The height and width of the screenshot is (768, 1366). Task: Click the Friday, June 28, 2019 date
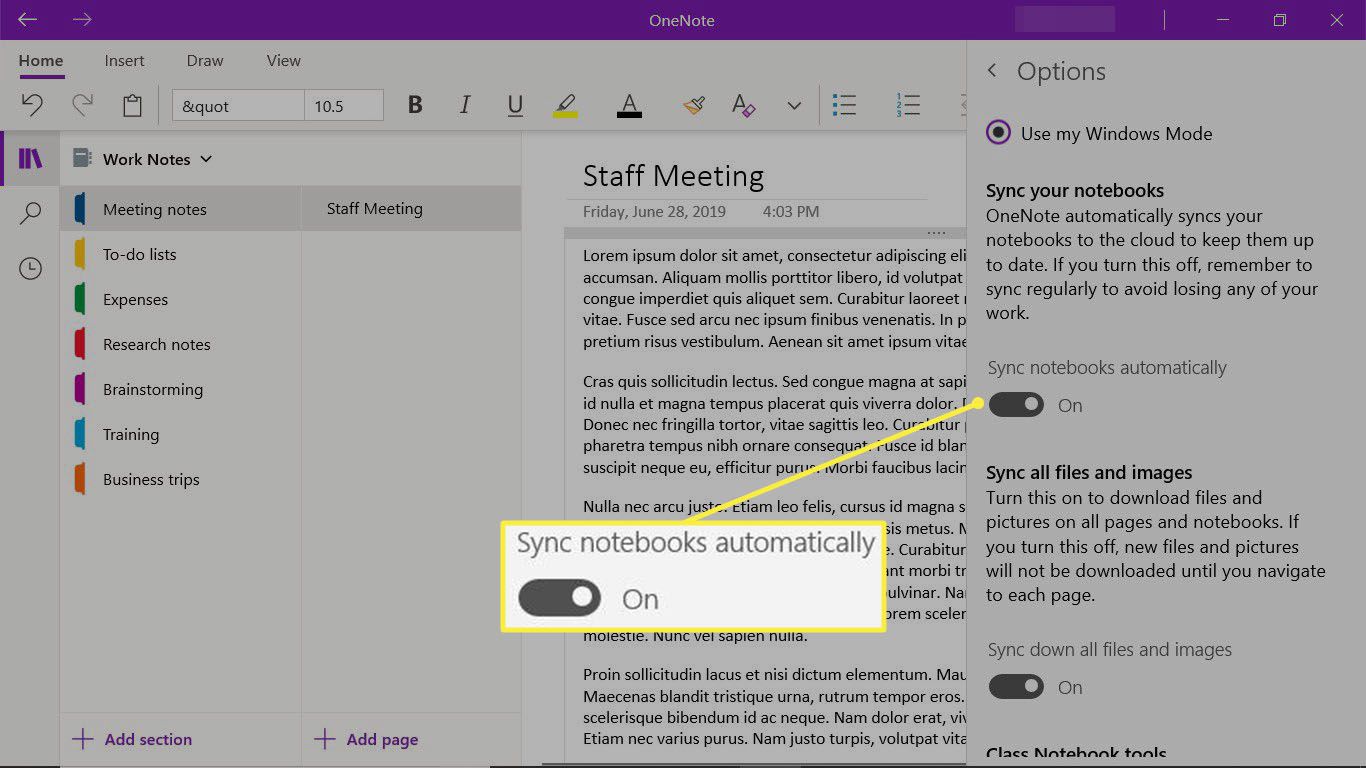[x=654, y=211]
